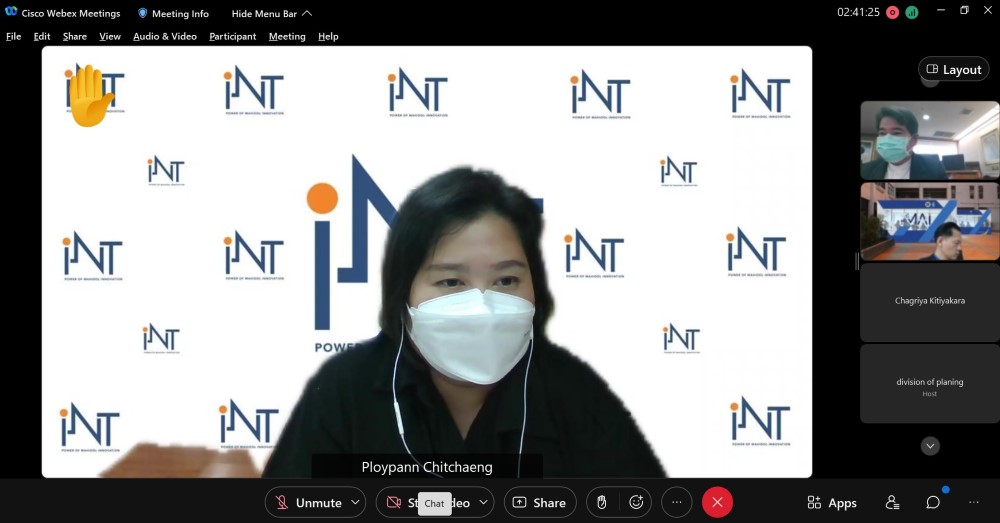Unmute the microphone

(309, 503)
